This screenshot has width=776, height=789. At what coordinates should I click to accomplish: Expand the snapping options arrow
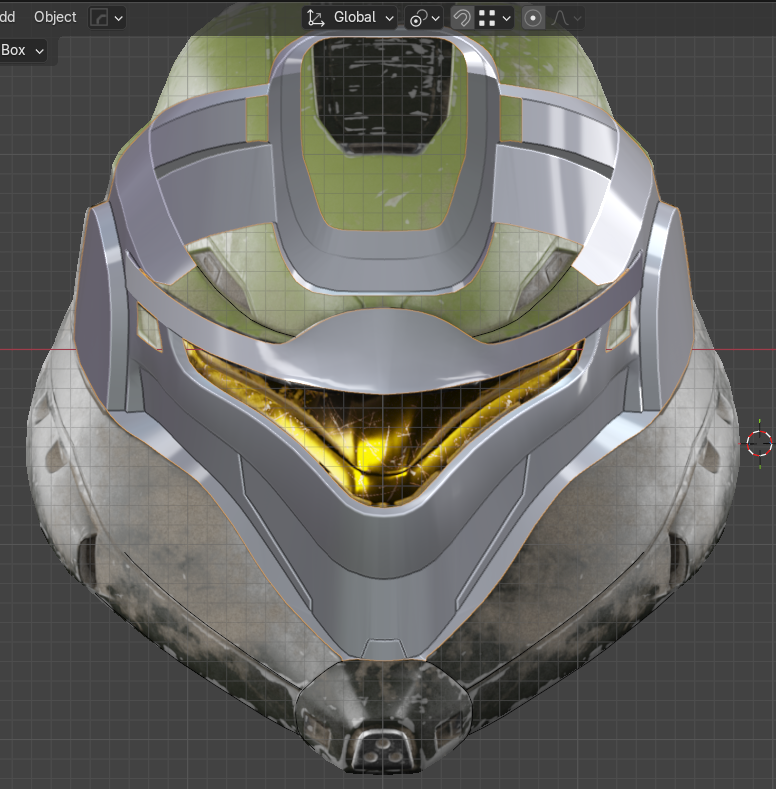(x=507, y=18)
